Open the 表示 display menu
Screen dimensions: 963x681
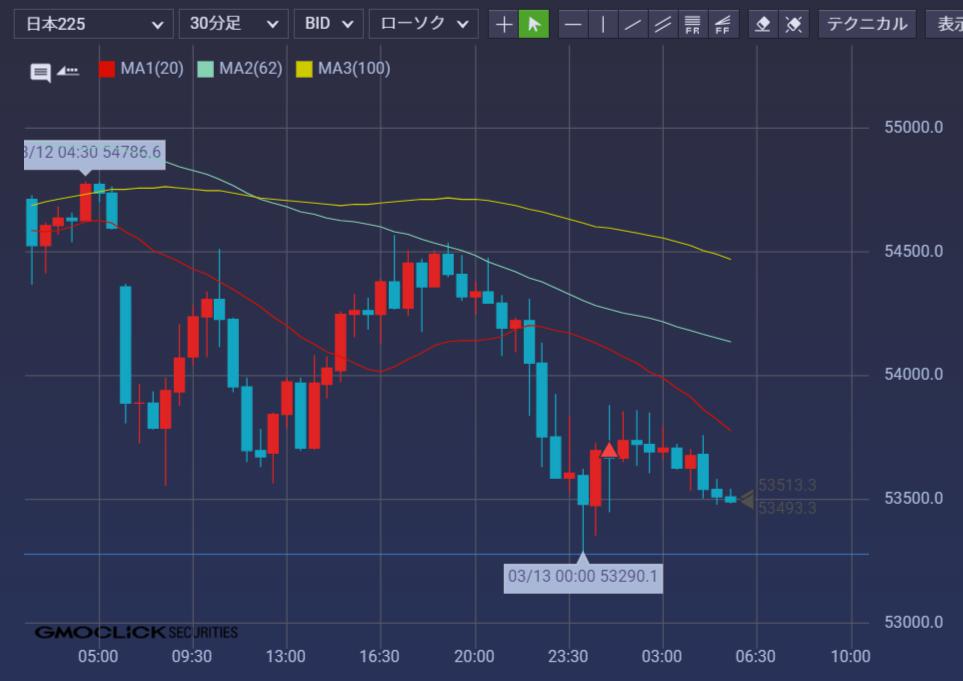(x=946, y=24)
